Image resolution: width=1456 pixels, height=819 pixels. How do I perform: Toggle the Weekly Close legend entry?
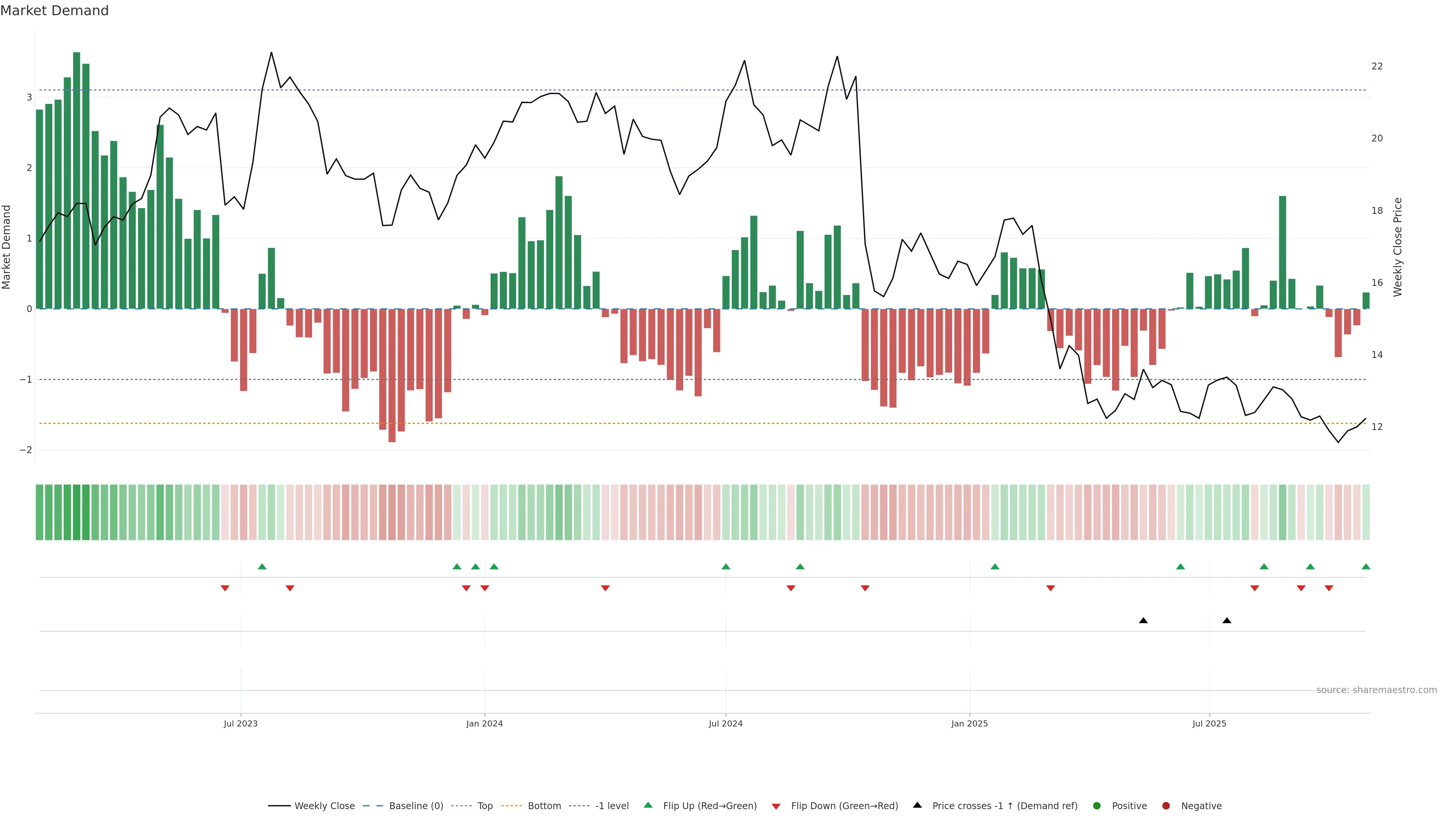(325, 805)
